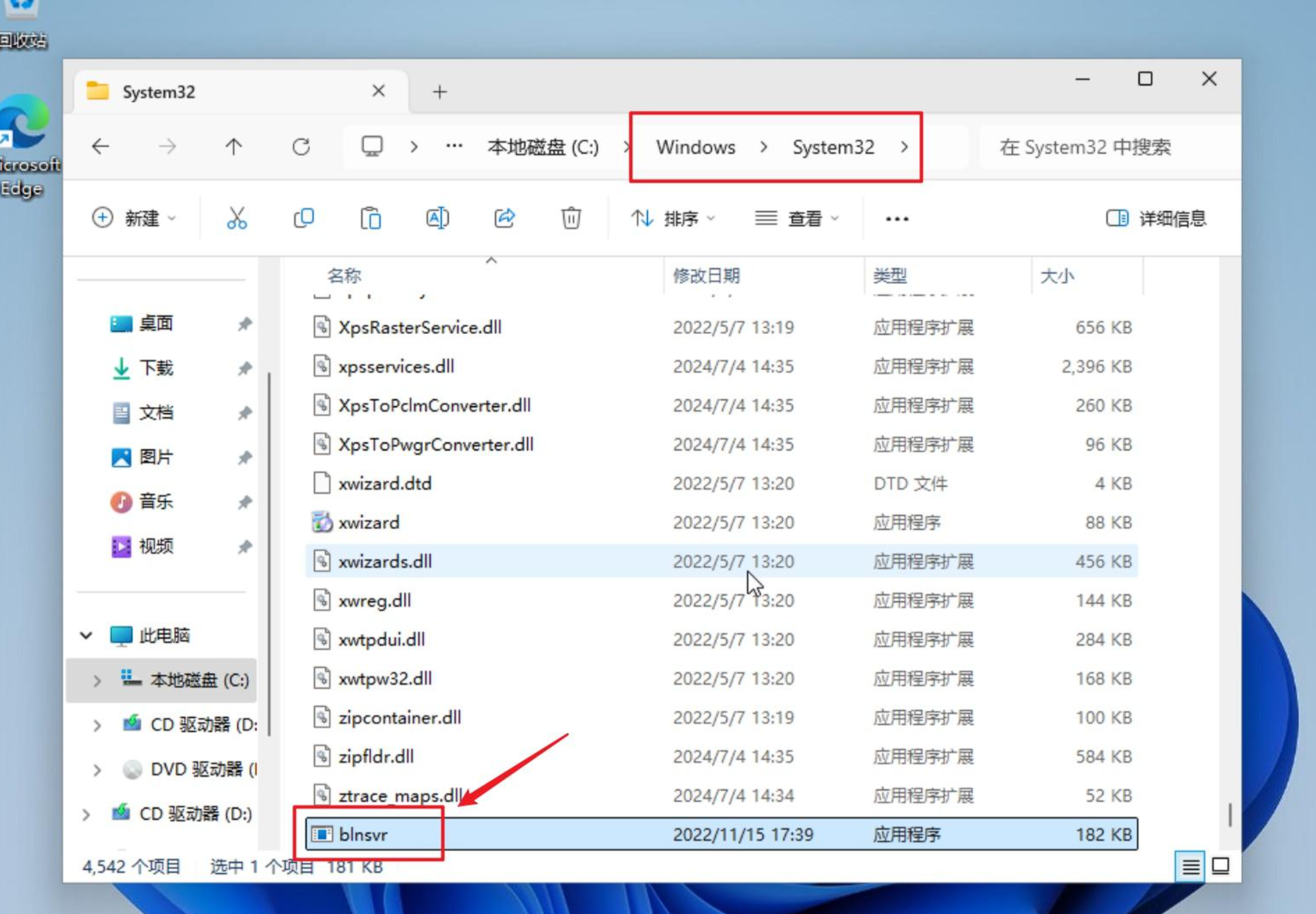The image size is (1316, 914).
Task: Copy the selected file
Action: 304,219
